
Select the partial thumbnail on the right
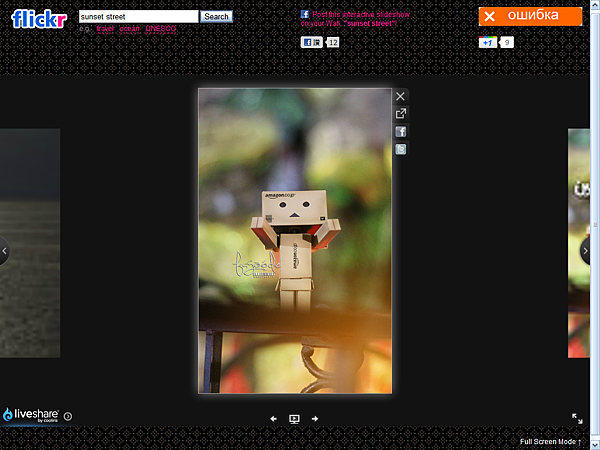click(579, 243)
